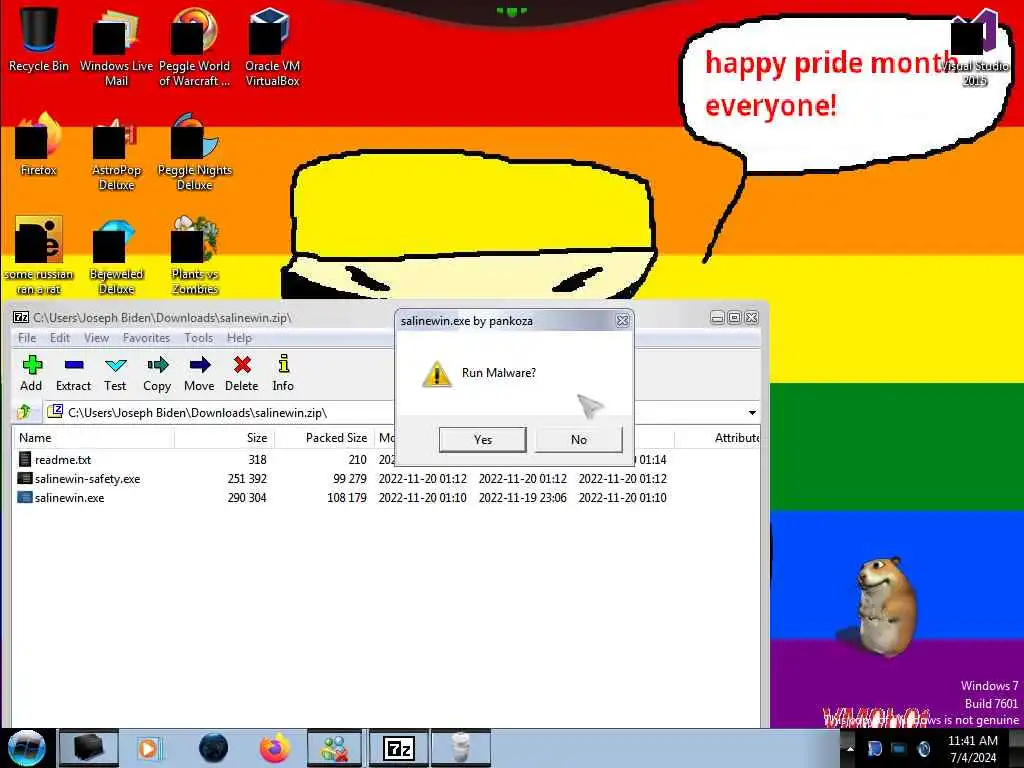Go up one folder level icon
This screenshot has width=1024, height=768.
click(x=24, y=411)
